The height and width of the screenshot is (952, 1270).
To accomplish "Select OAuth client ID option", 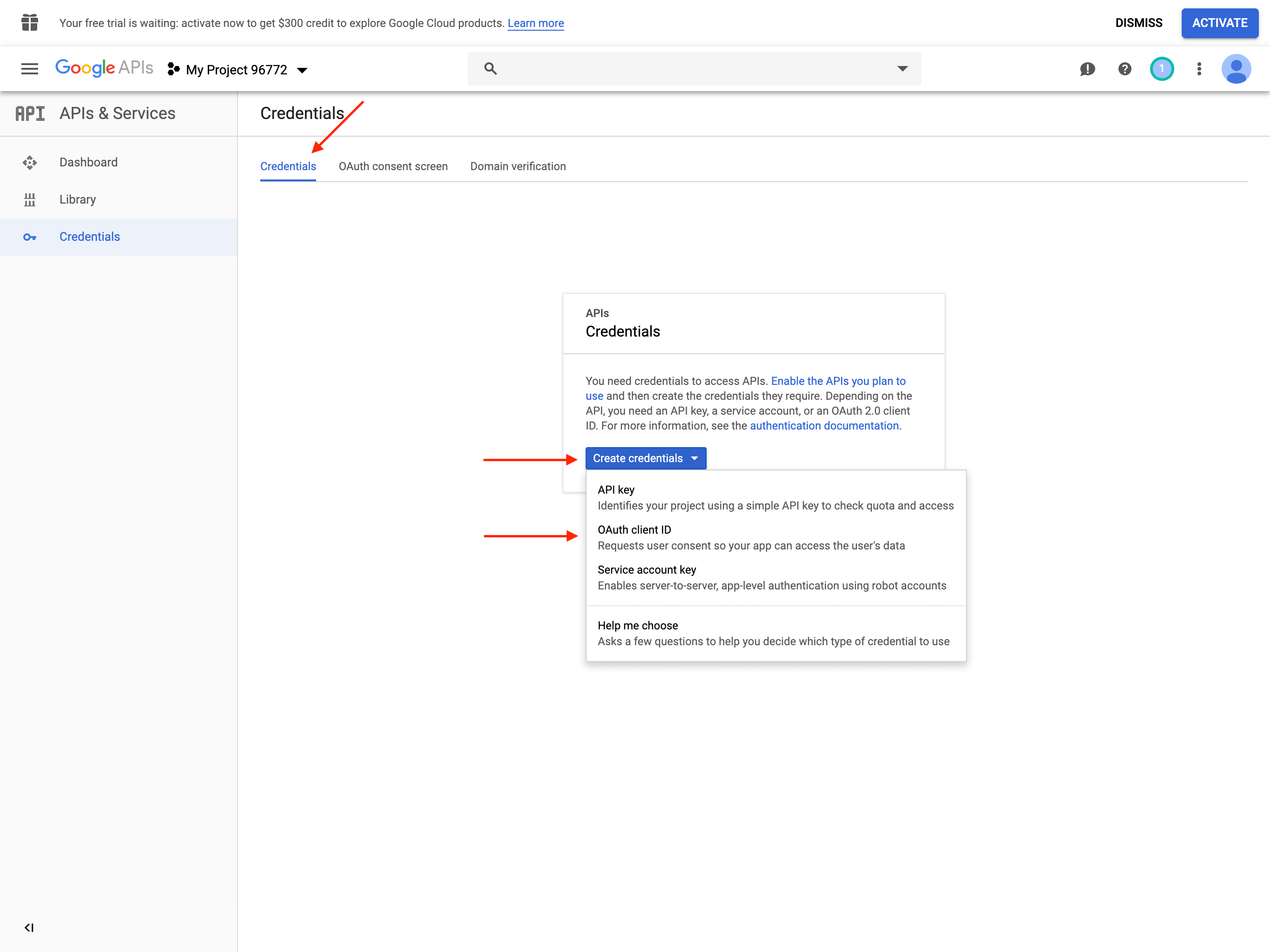I will point(635,530).
